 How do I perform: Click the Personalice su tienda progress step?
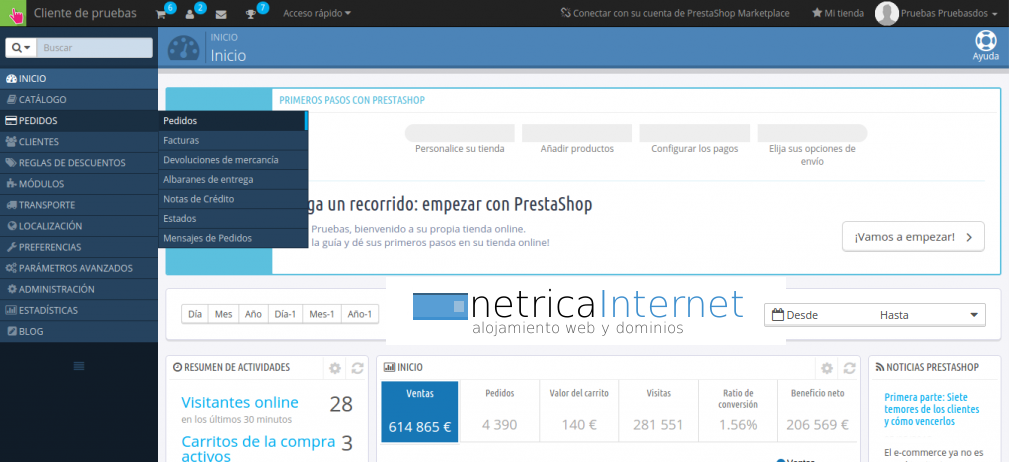point(459,140)
